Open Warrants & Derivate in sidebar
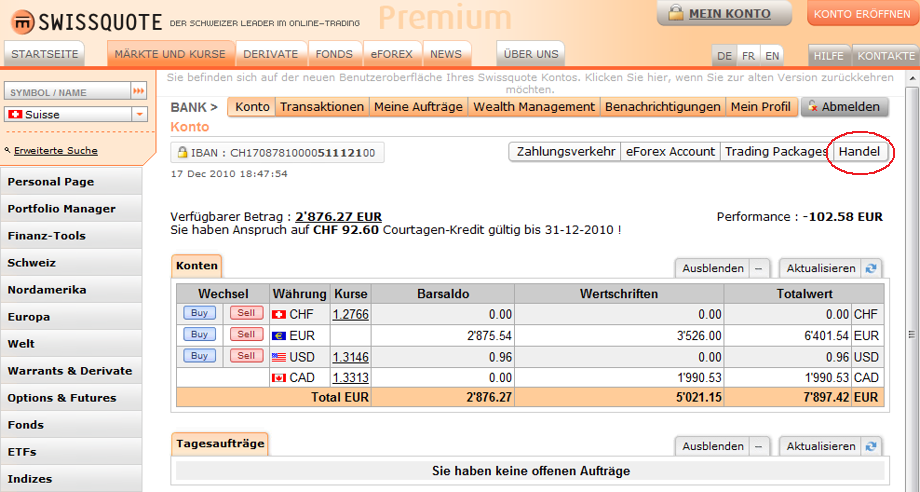Screen dimensions: 920x492 71,371
